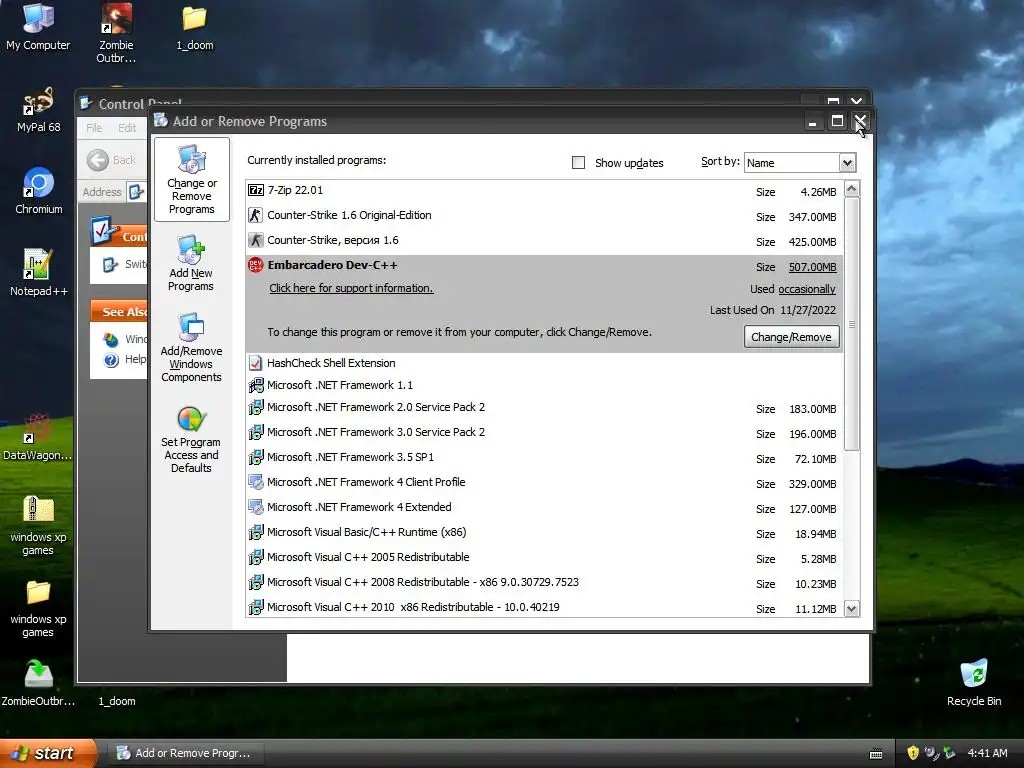Viewport: 1024px width, 768px height.
Task: Select .NET Framework 2.0 Service Pack 2 icon
Action: click(256, 407)
